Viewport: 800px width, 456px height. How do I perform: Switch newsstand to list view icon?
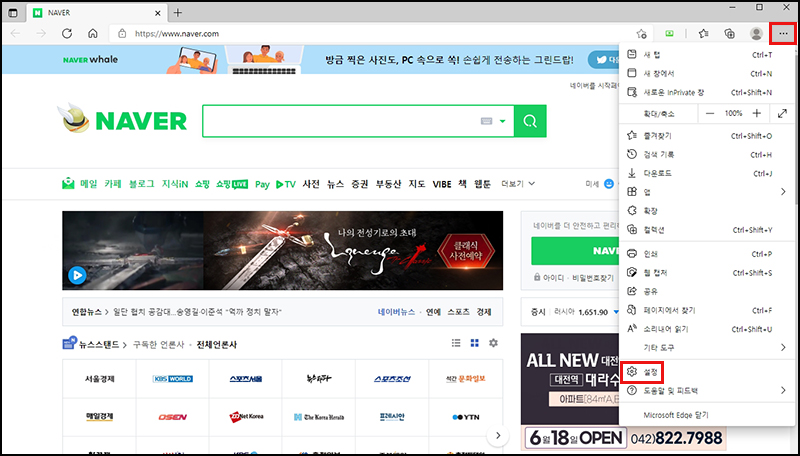456,343
